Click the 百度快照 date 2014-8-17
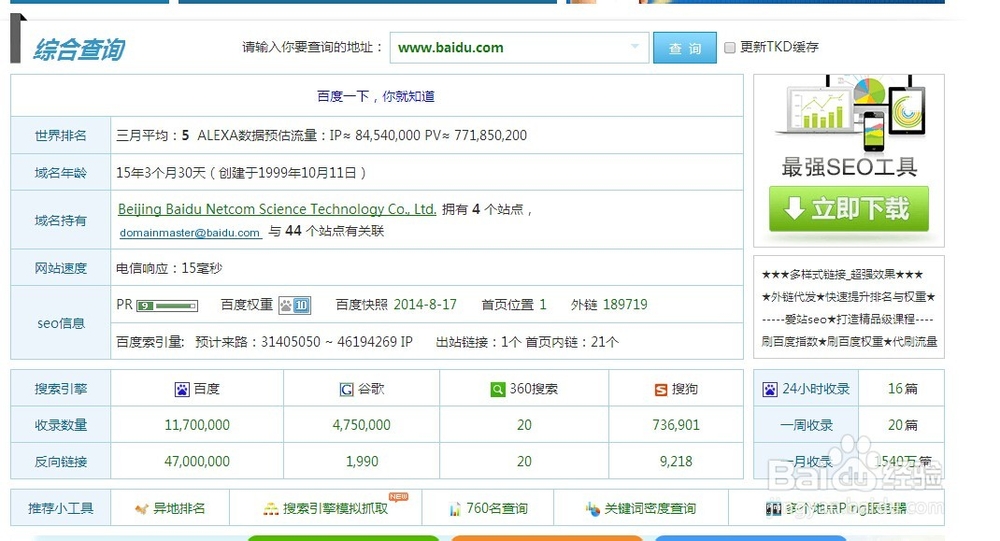This screenshot has width=1000, height=541. (425, 305)
